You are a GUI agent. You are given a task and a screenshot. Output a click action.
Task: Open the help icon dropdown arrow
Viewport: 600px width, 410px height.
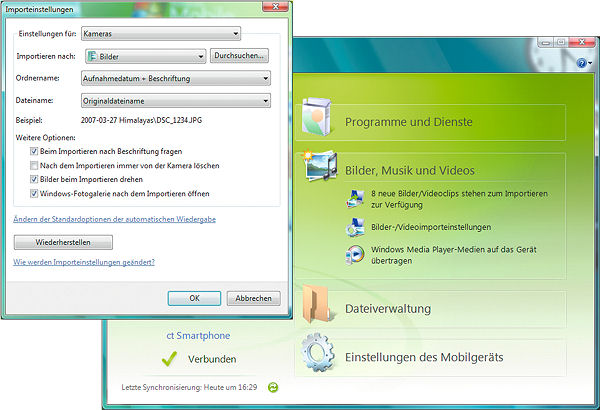(x=590, y=63)
